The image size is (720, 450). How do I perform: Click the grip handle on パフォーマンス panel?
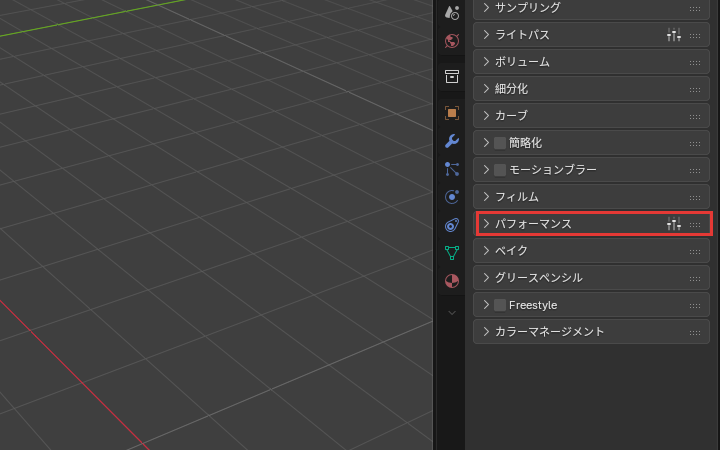695,225
